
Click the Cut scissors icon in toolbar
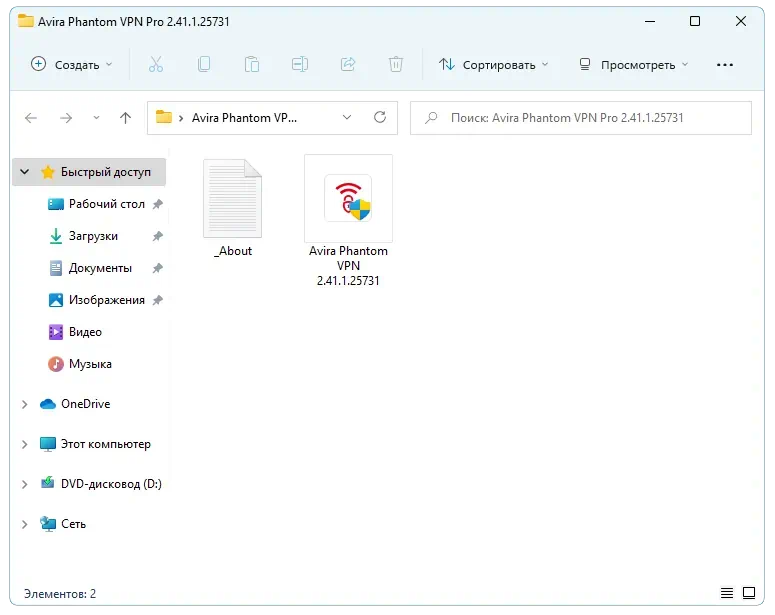156,64
